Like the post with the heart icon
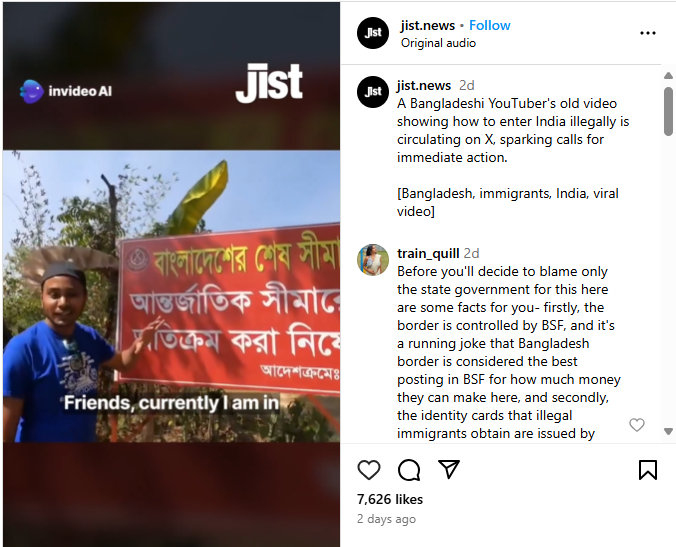Image resolution: width=676 pixels, height=547 pixels. pyautogui.click(x=369, y=469)
